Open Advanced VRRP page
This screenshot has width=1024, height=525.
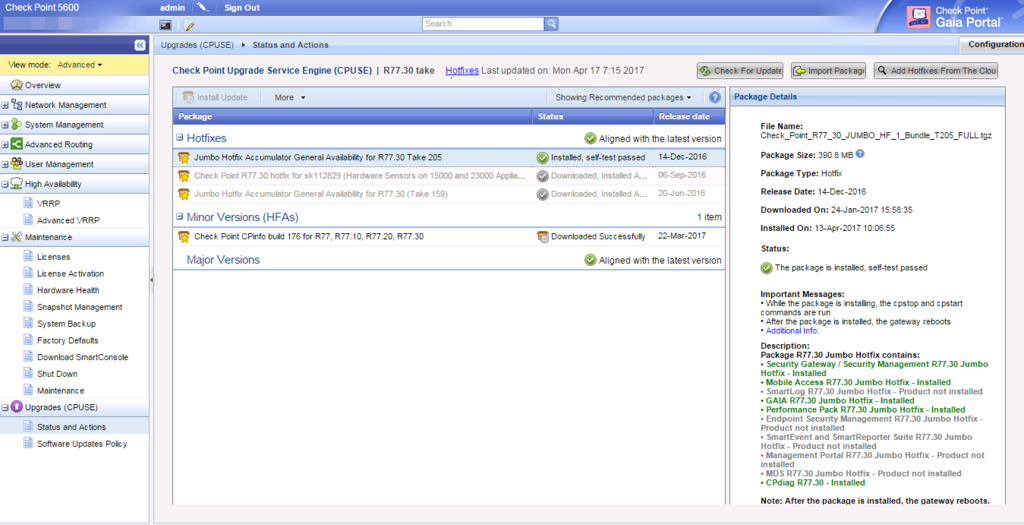pos(69,221)
